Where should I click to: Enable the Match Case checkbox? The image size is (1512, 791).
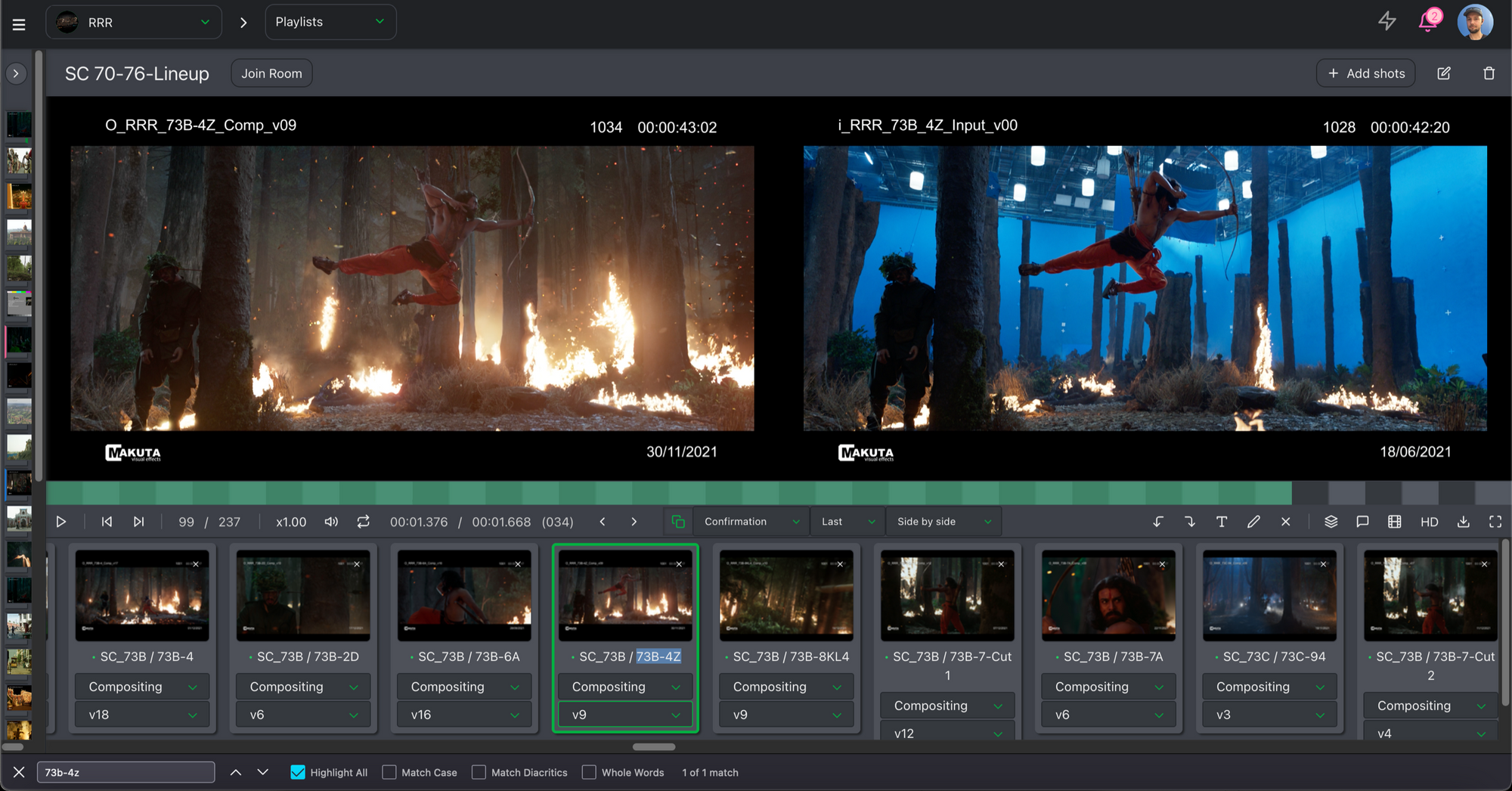tap(389, 772)
